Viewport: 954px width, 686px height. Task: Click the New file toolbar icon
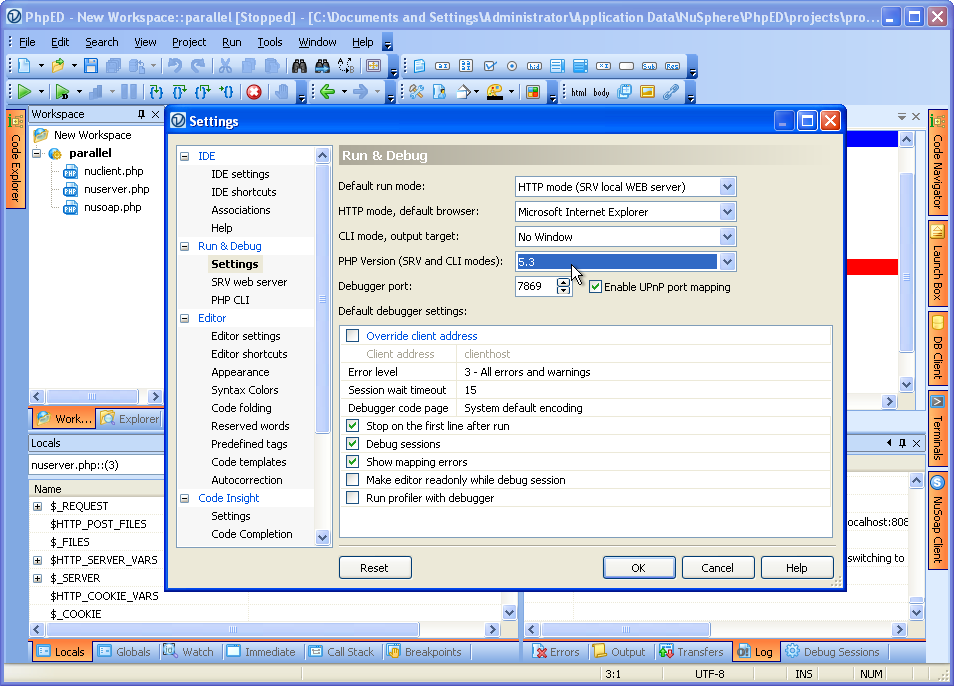point(25,66)
